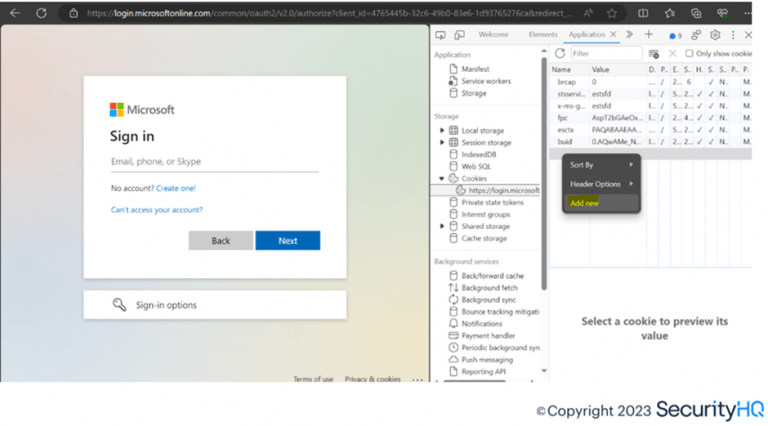Expand the Local storage tree node
The height and width of the screenshot is (426, 768).
click(442, 130)
